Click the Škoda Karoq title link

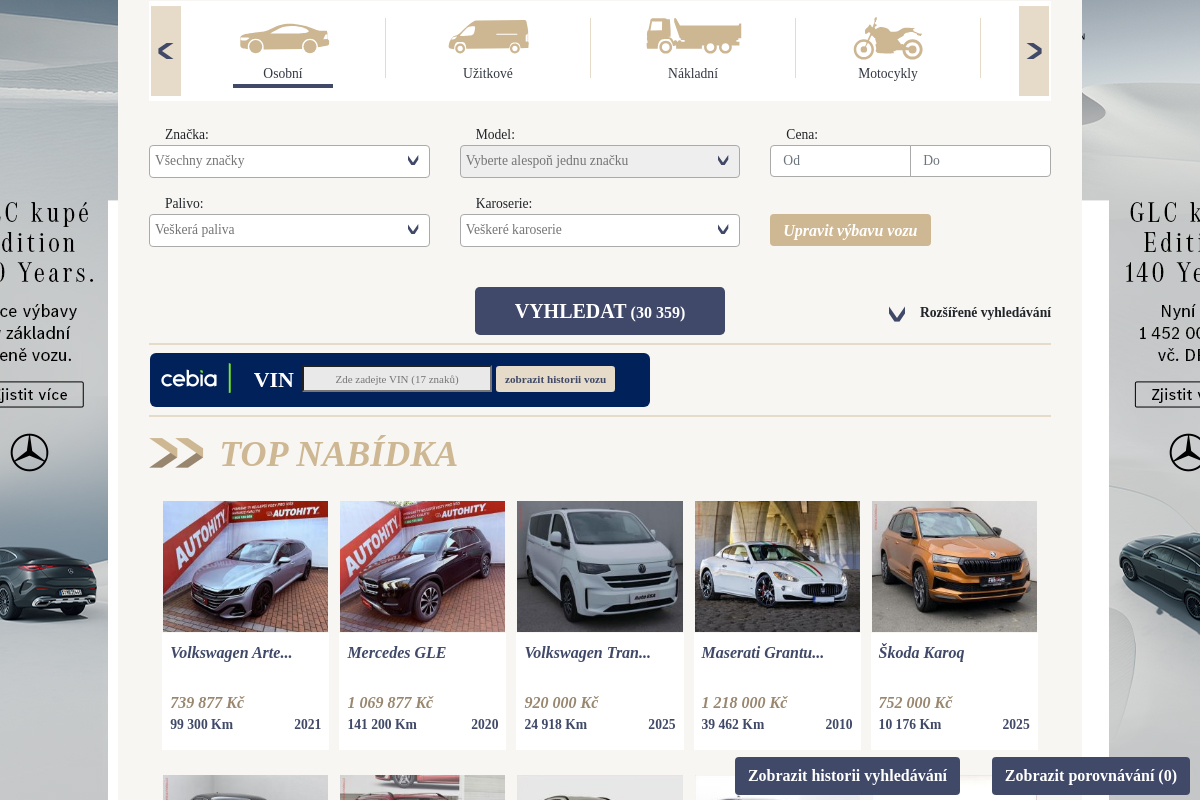click(921, 653)
